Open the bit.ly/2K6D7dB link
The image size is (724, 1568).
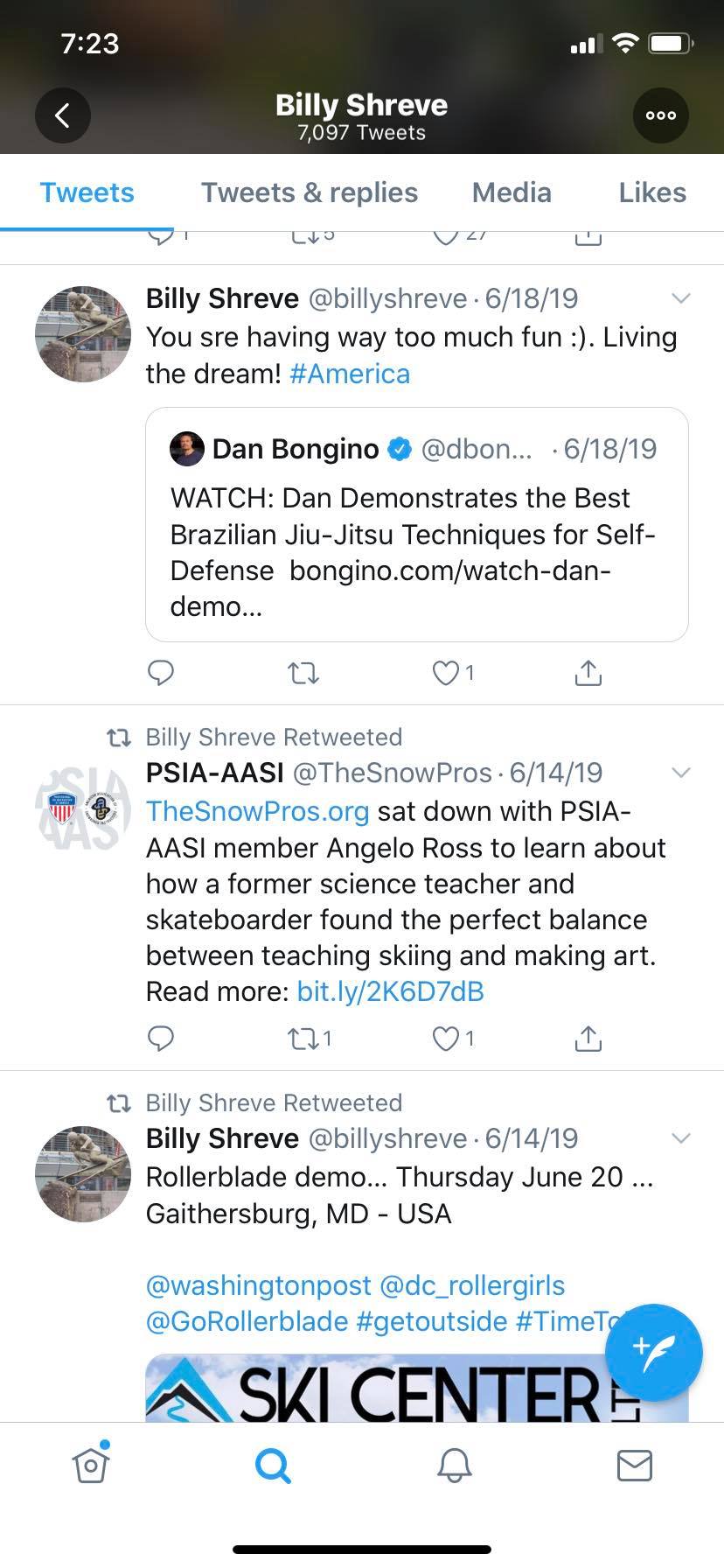coord(390,991)
